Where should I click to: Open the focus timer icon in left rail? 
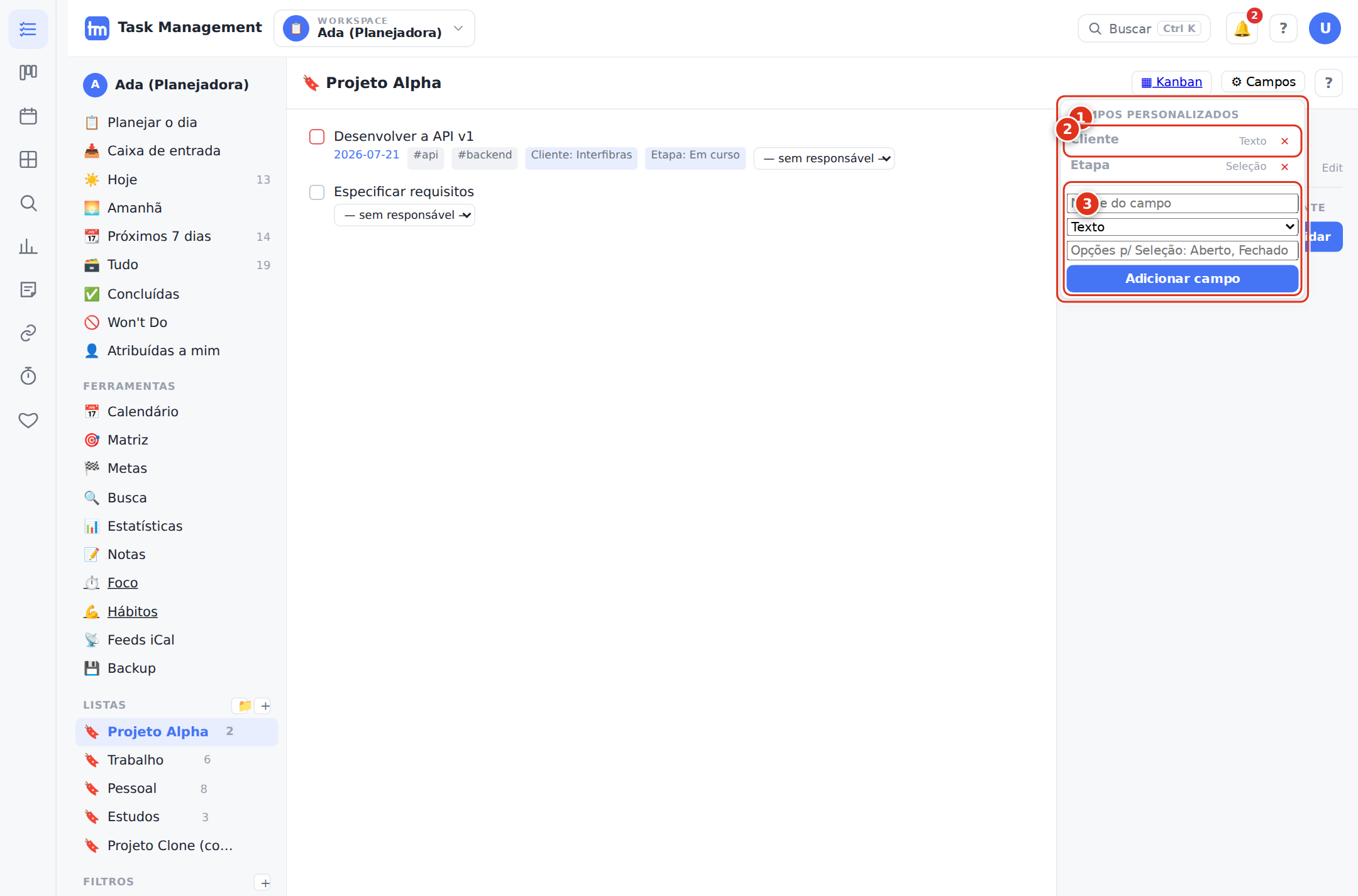28,376
